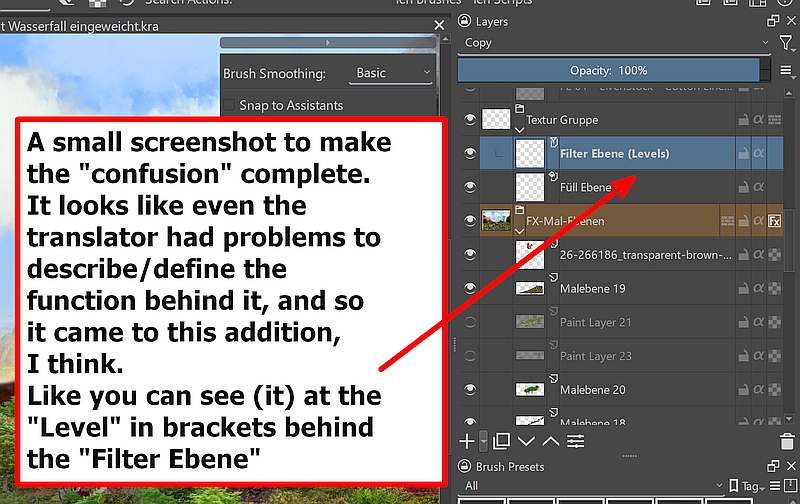800x504 pixels.
Task: Open the Brush Smoothing Basic dropdown
Action: pos(391,73)
